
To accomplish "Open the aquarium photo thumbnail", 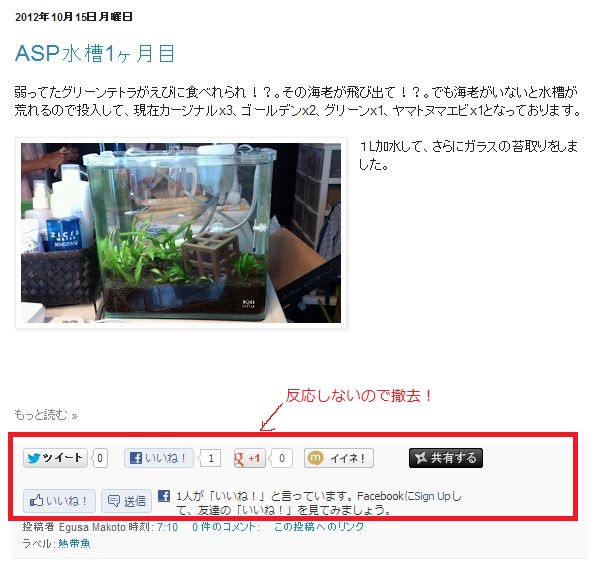I will (x=181, y=233).
